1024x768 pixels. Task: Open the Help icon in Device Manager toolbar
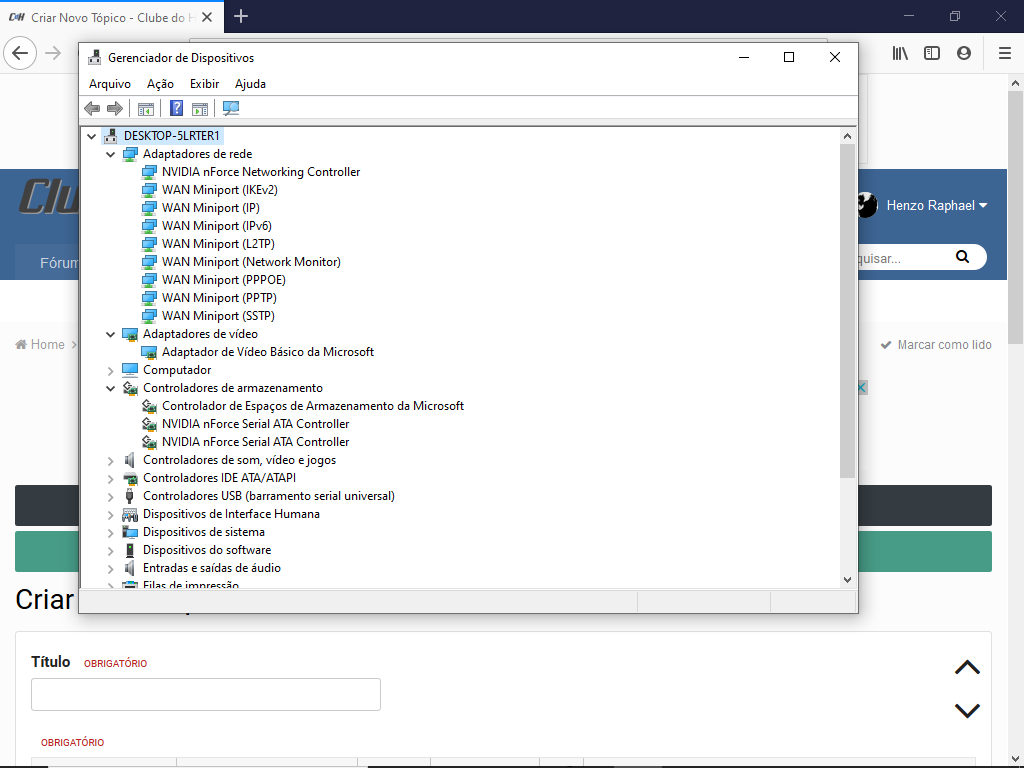[176, 108]
